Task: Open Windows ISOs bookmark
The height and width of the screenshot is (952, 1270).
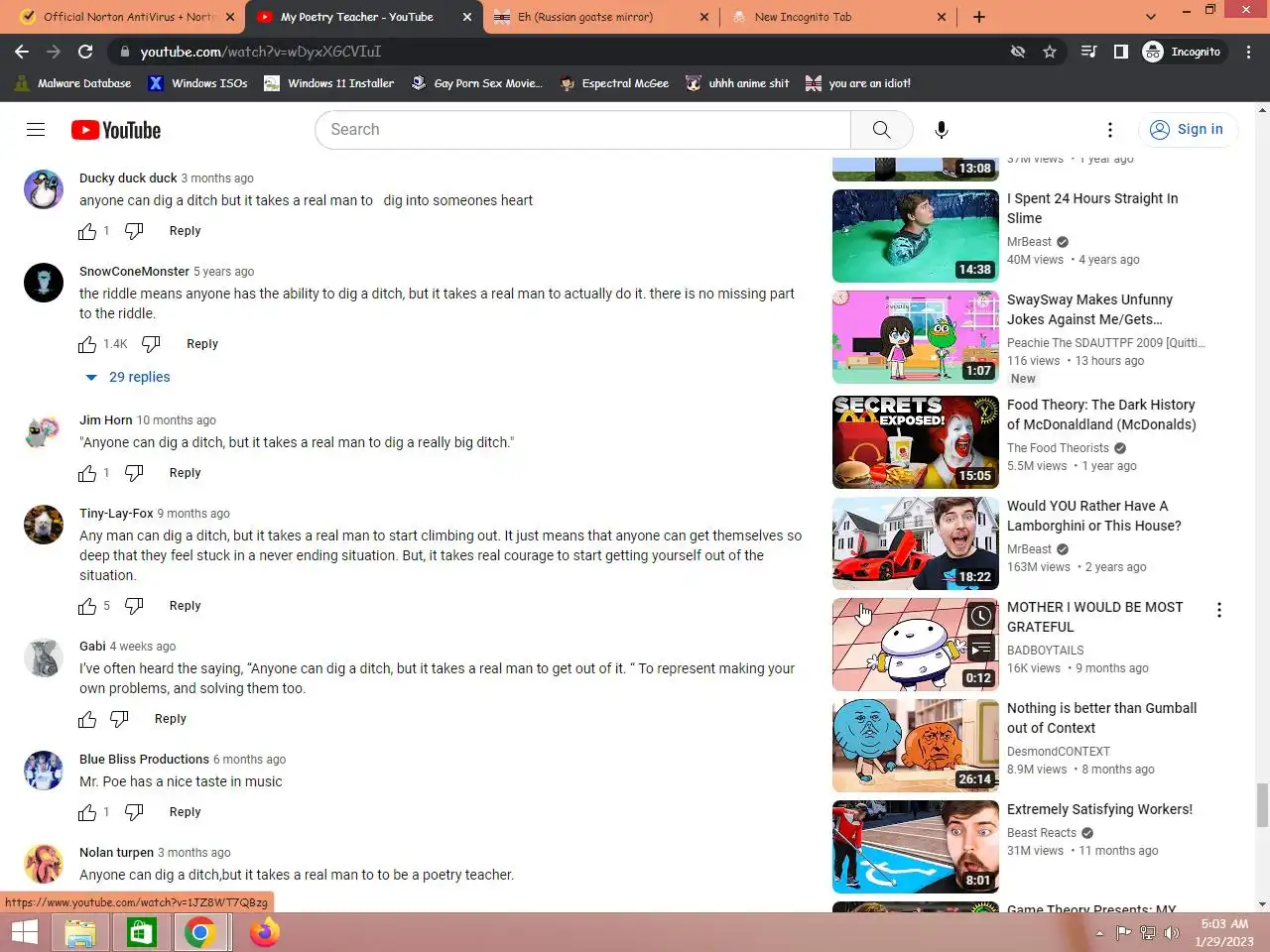Action: click(198, 83)
